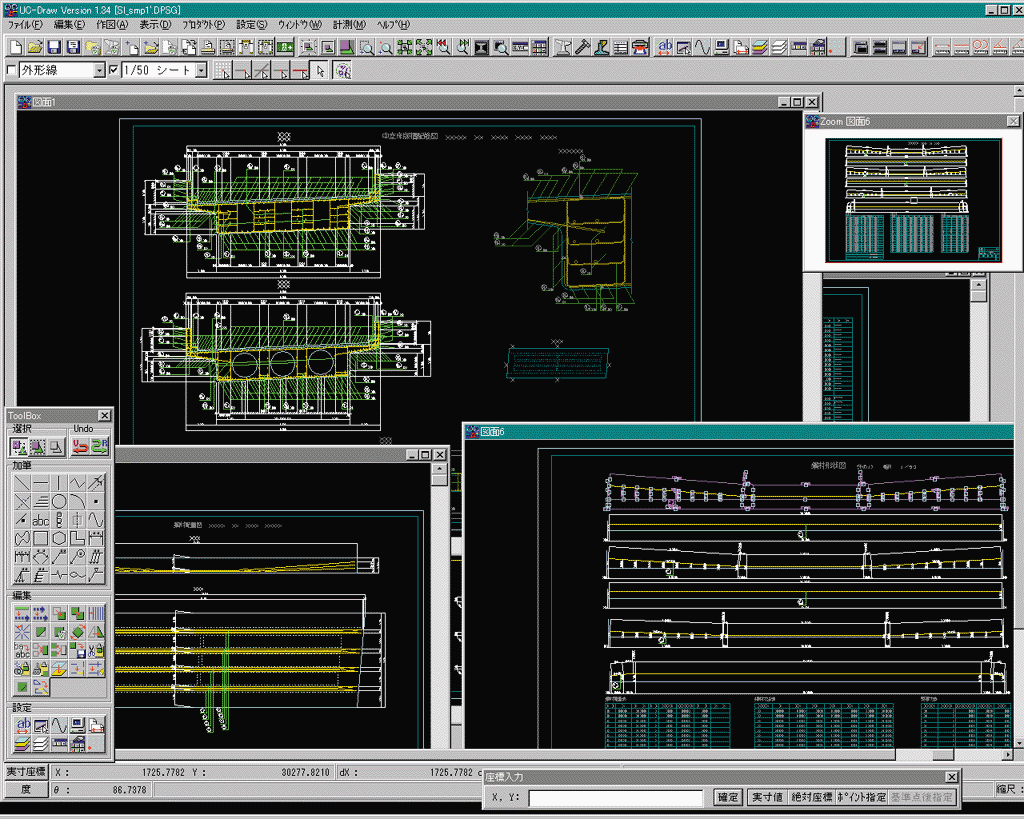Click the New file icon in toolbar

click(x=14, y=47)
